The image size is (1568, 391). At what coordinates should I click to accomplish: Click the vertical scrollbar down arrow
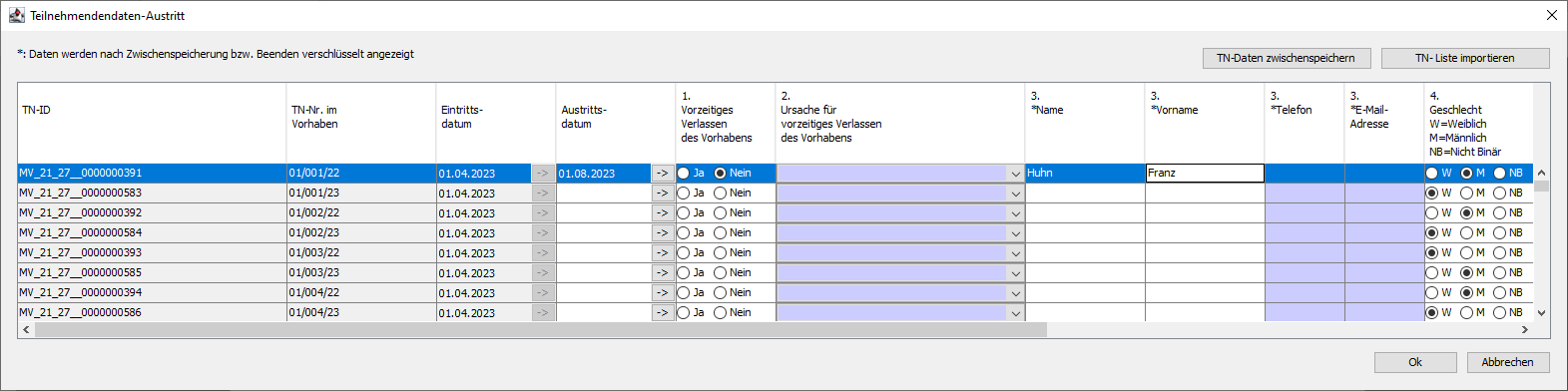[1541, 312]
